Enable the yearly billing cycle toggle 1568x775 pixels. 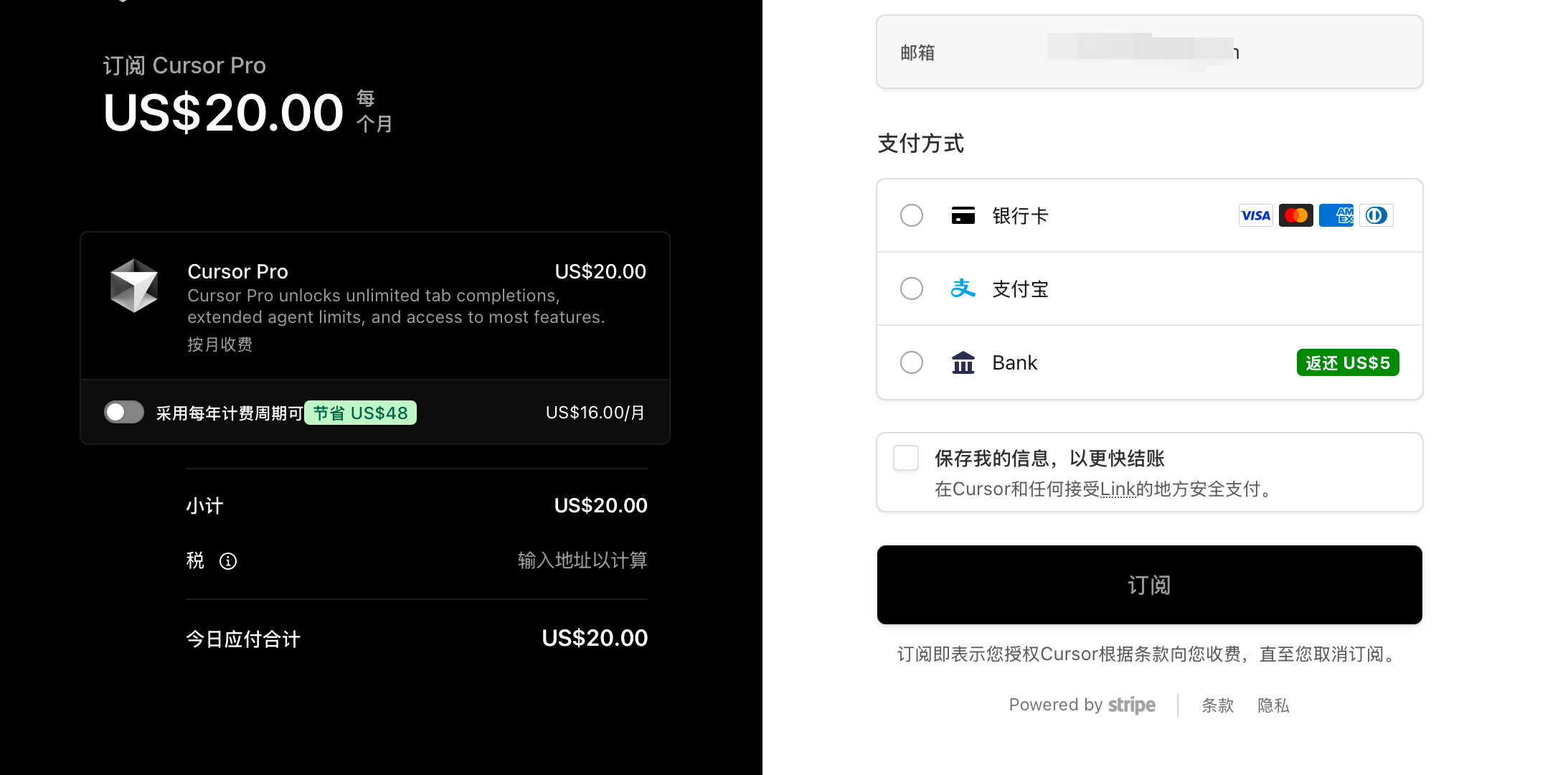click(x=123, y=412)
